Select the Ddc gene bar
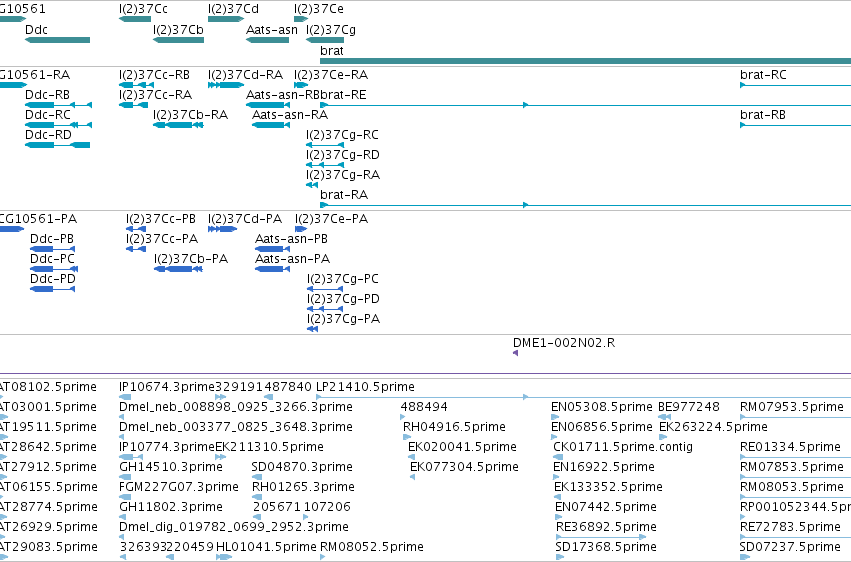 point(58,40)
